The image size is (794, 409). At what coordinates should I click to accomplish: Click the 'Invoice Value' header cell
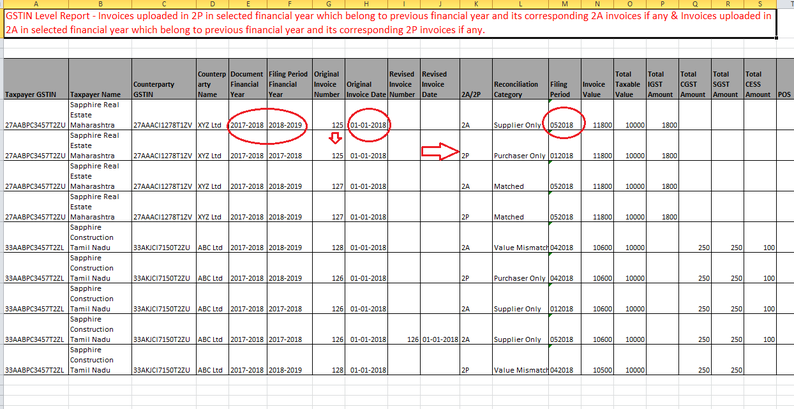(597, 78)
